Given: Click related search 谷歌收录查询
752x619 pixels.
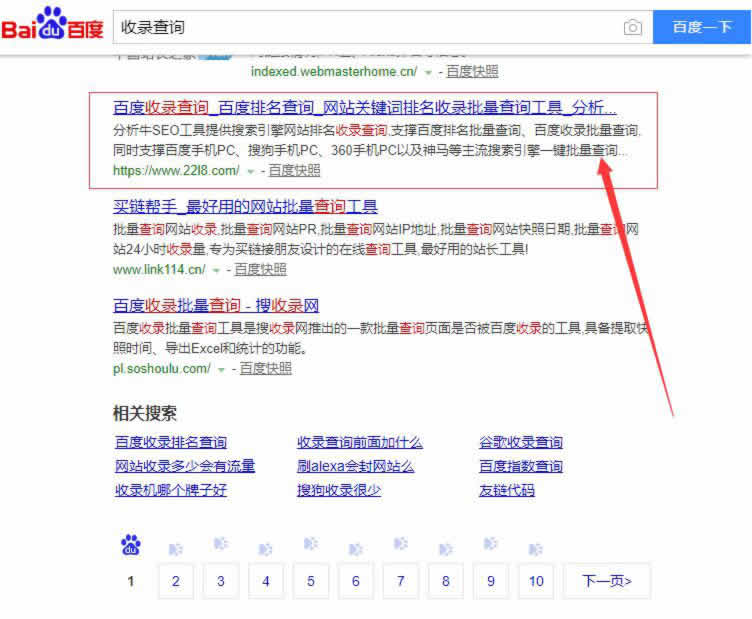Looking at the screenshot, I should [520, 442].
